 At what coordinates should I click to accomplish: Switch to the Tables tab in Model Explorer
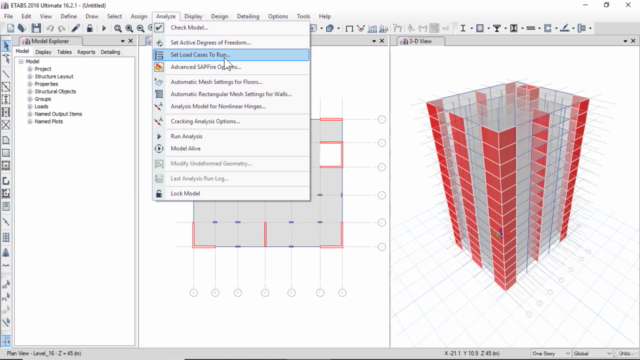click(x=64, y=52)
